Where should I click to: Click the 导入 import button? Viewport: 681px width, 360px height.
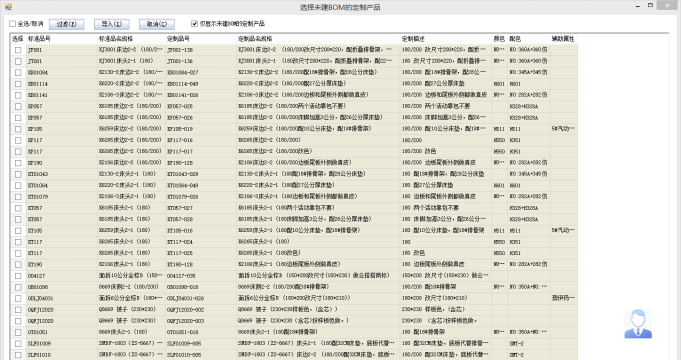point(112,24)
